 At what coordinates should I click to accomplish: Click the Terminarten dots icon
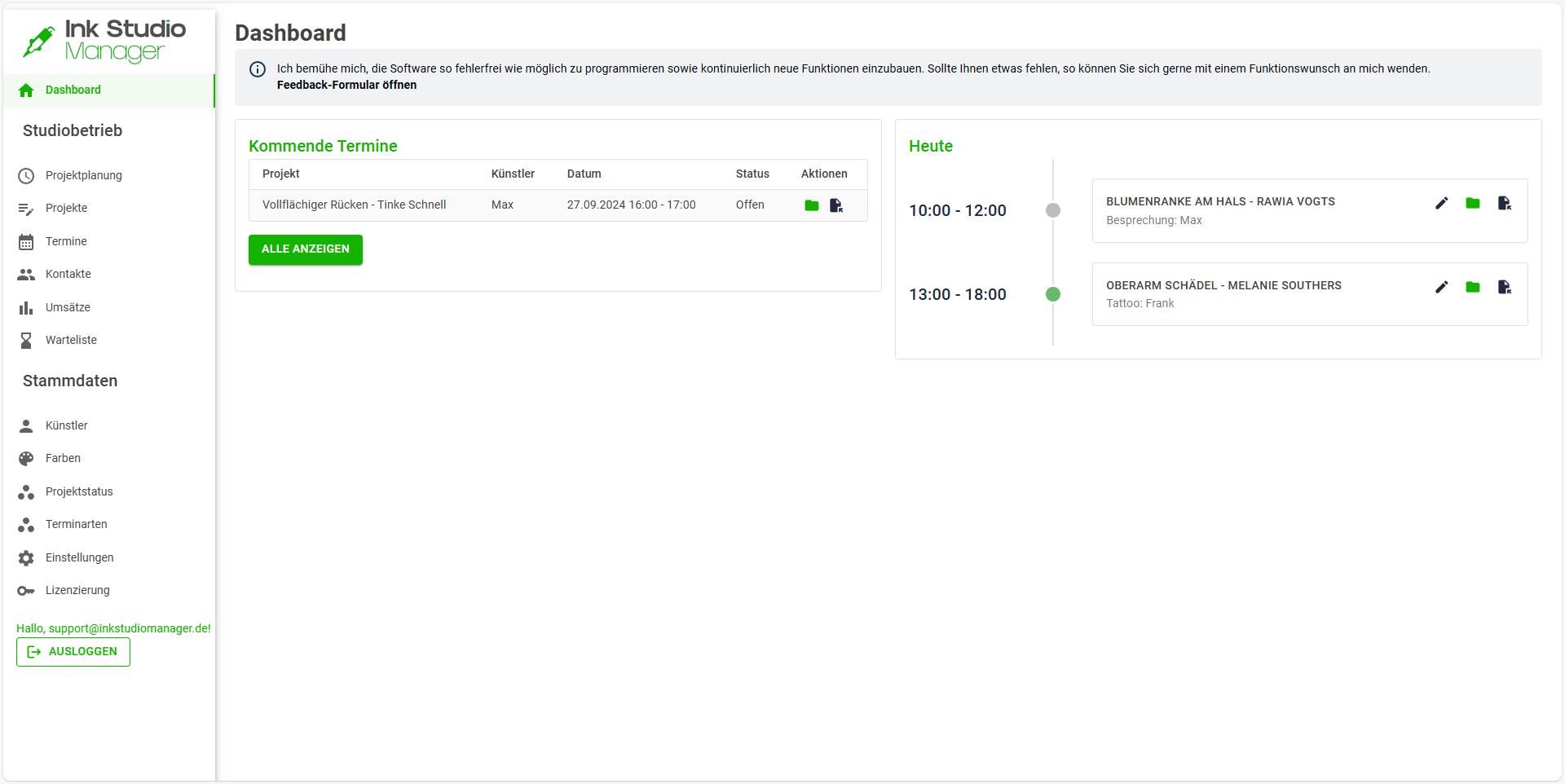26,525
